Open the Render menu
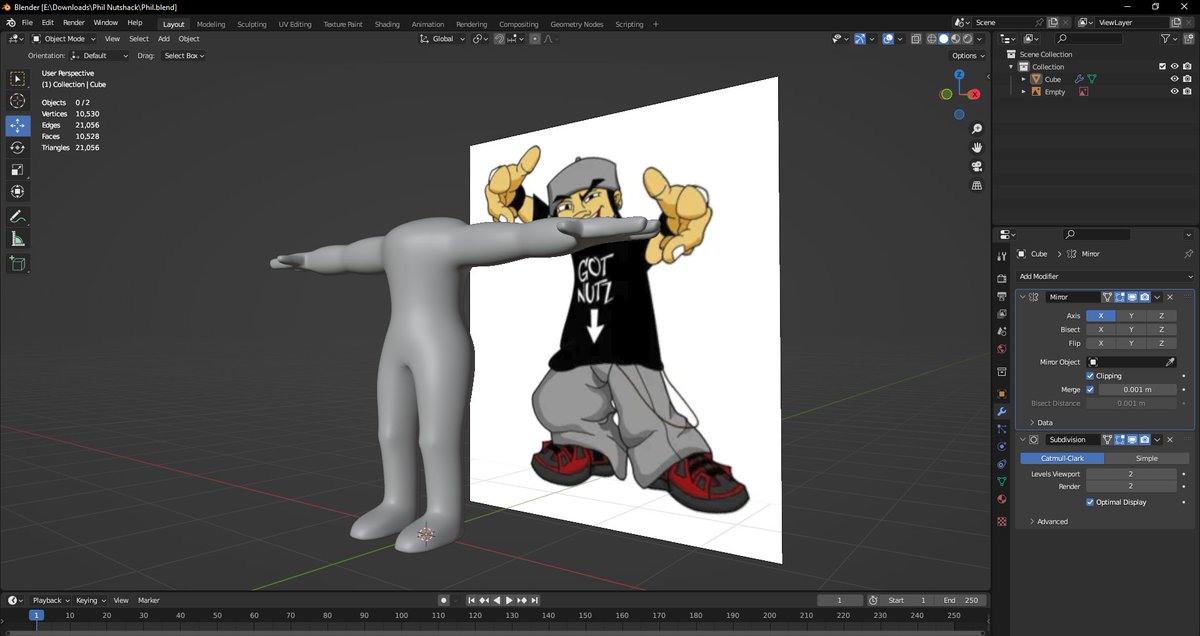 74,22
